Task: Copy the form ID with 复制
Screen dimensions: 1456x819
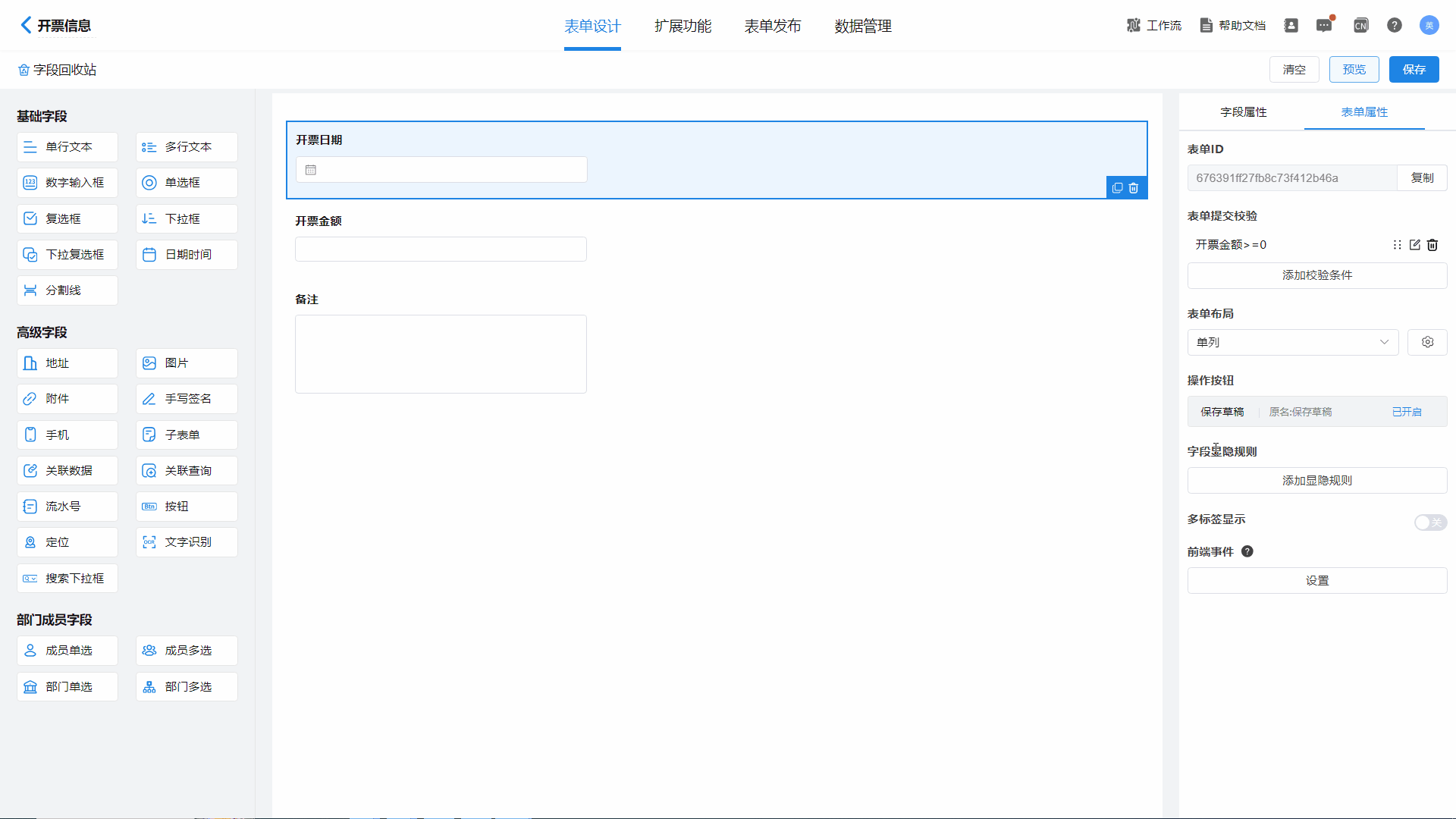Action: pos(1422,178)
